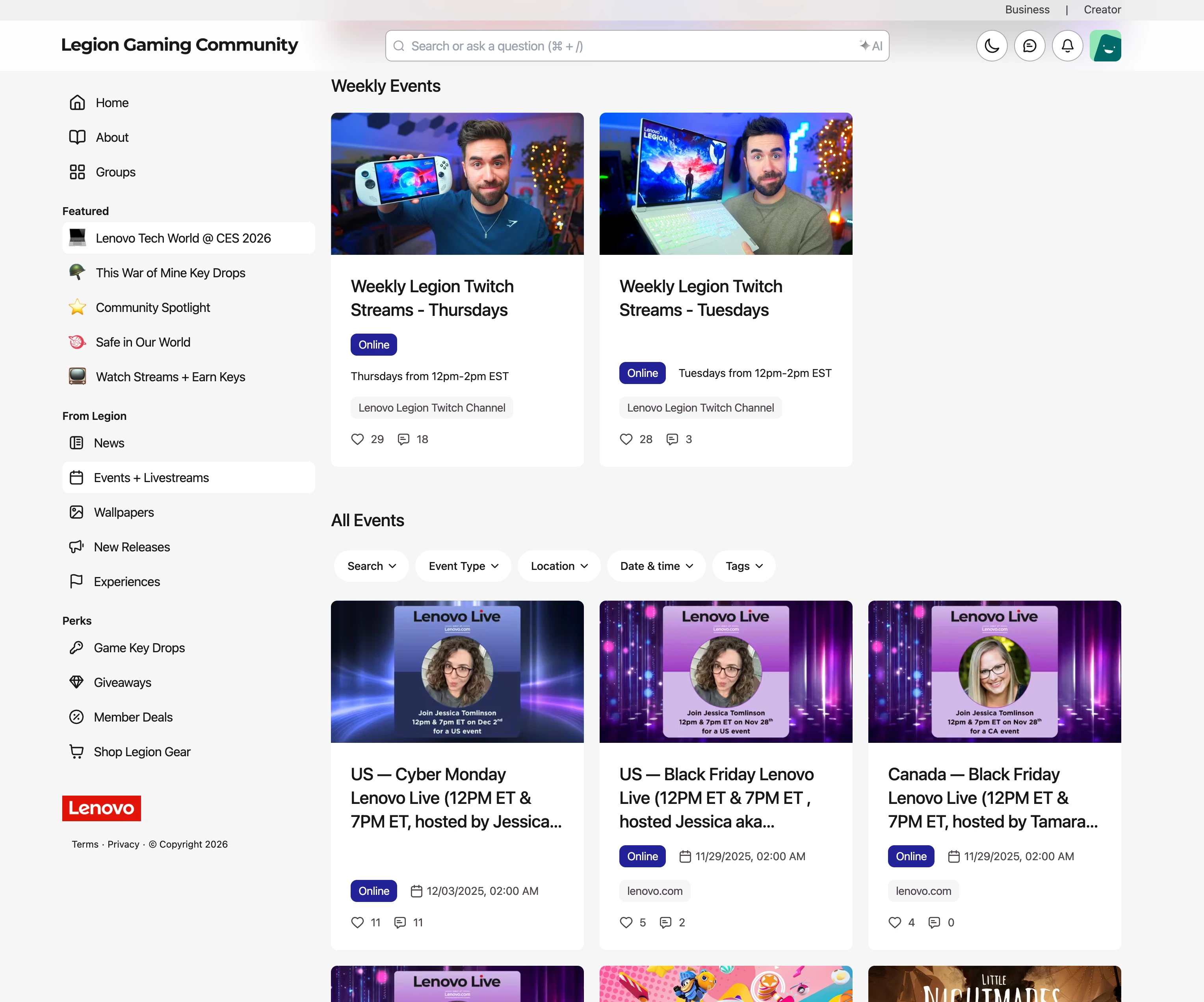
Task: Click the heart on Canada Black Friday event
Action: pyautogui.click(x=894, y=922)
